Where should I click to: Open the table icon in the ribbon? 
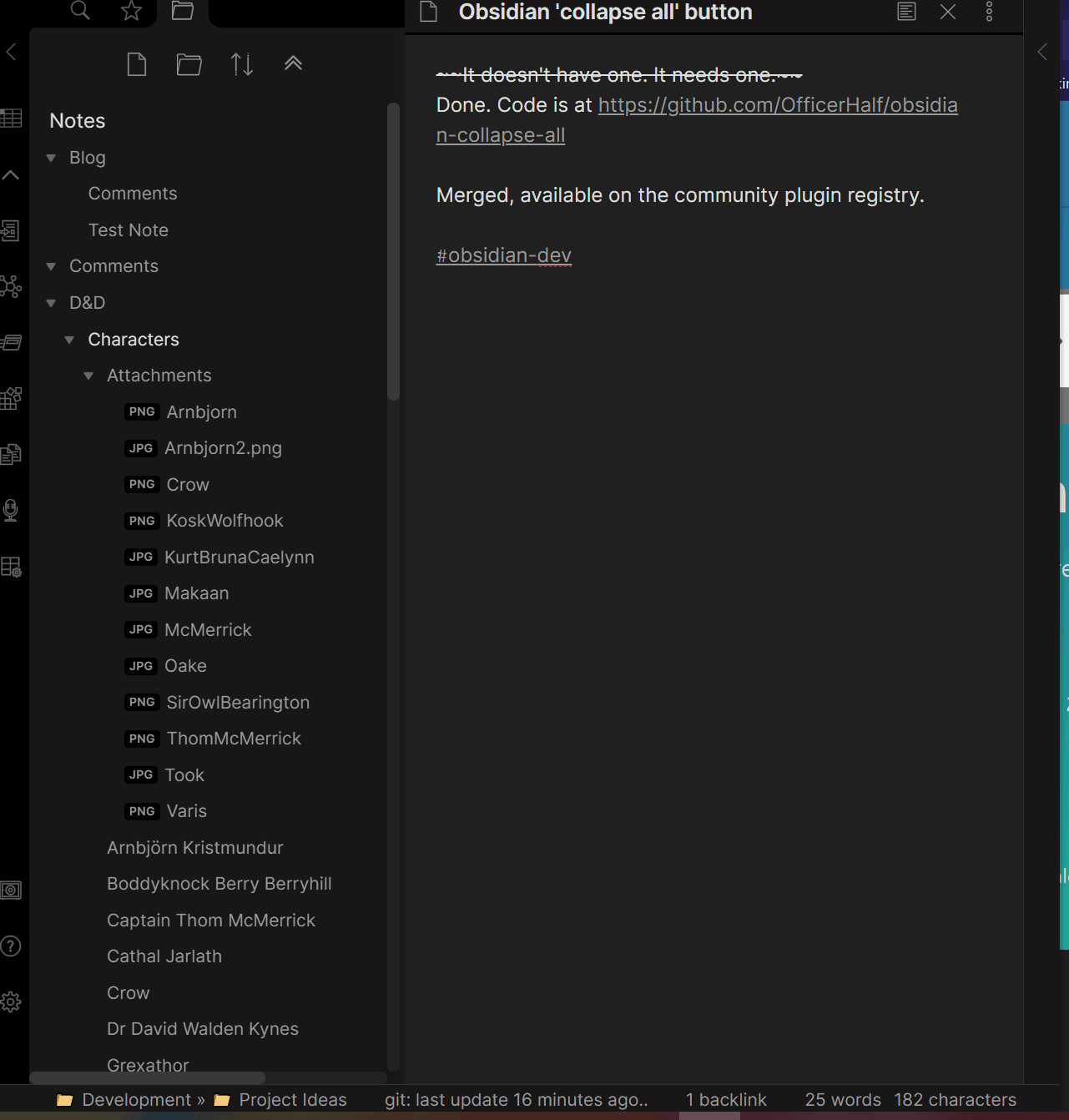pyautogui.click(x=11, y=119)
